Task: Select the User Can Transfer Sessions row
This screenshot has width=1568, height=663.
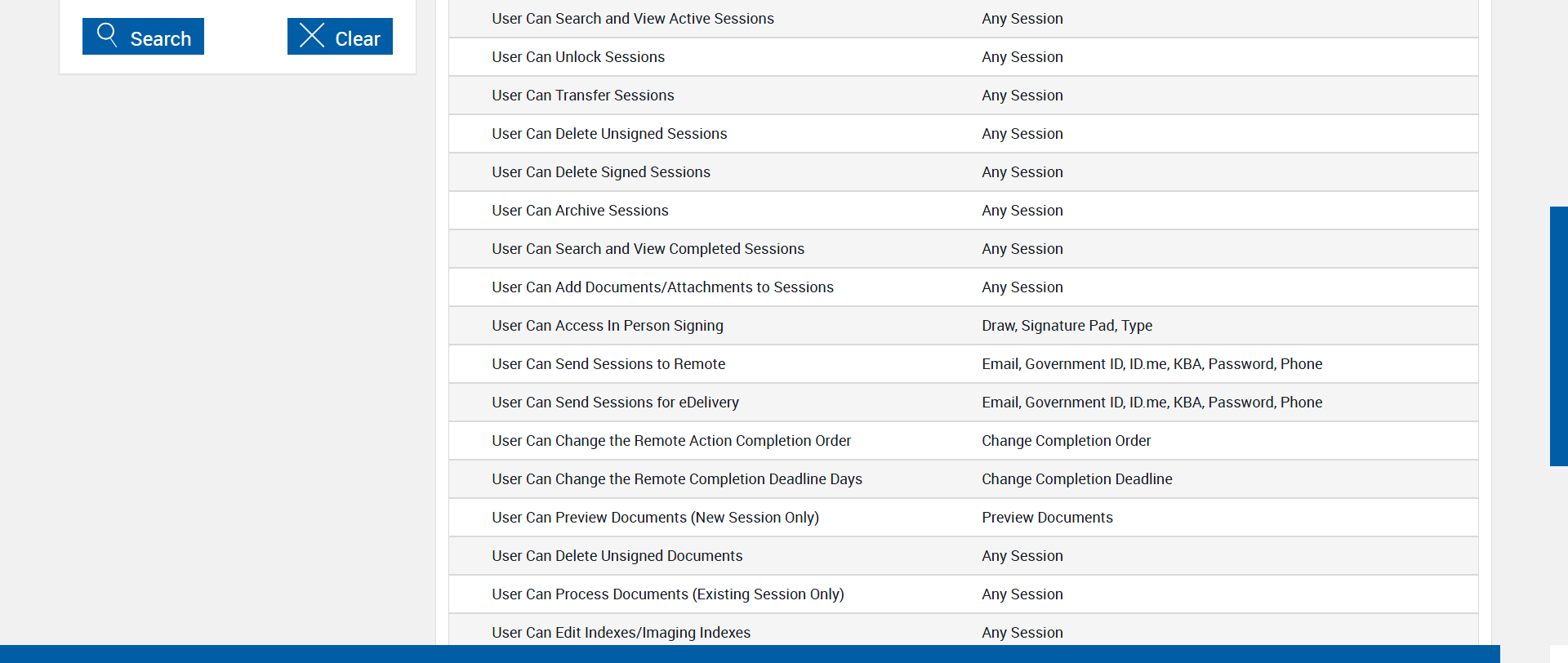Action: click(583, 96)
